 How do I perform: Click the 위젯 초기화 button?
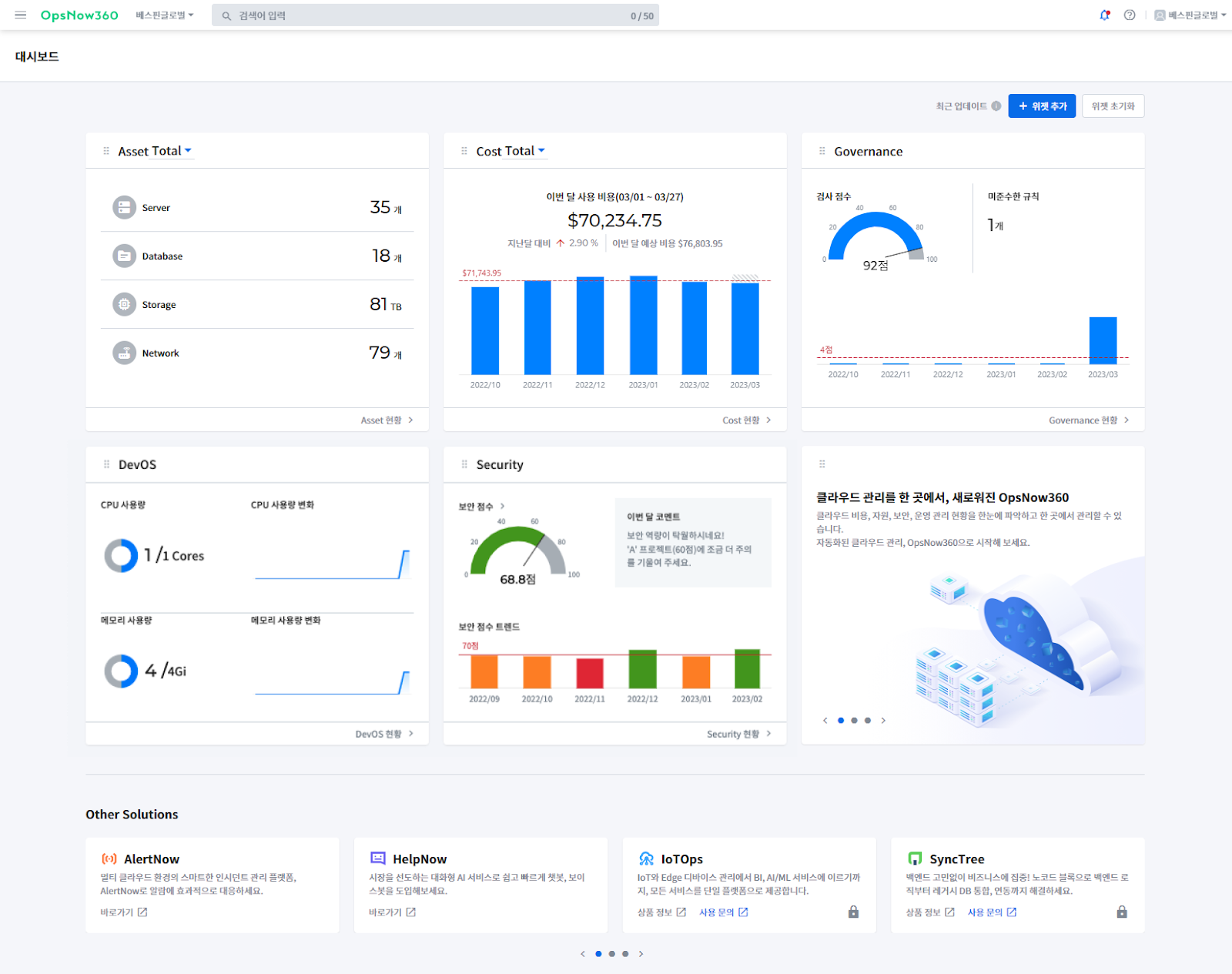pyautogui.click(x=1113, y=106)
